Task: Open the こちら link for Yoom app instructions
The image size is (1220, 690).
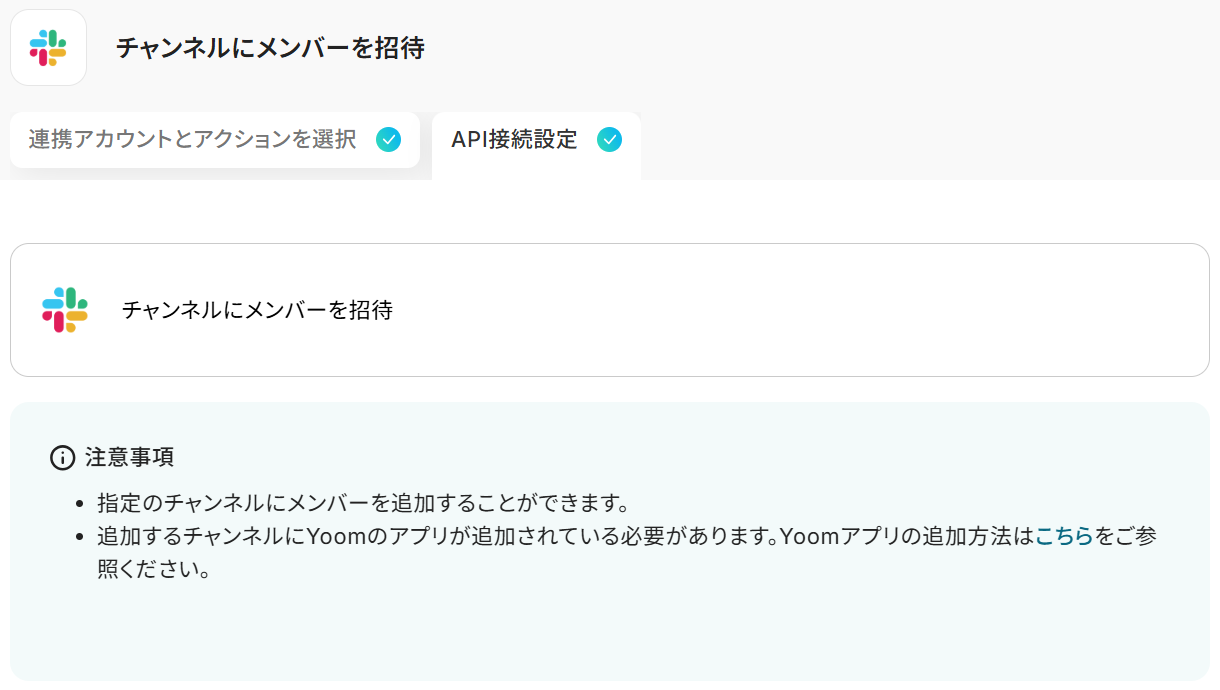Action: pyautogui.click(x=1064, y=536)
